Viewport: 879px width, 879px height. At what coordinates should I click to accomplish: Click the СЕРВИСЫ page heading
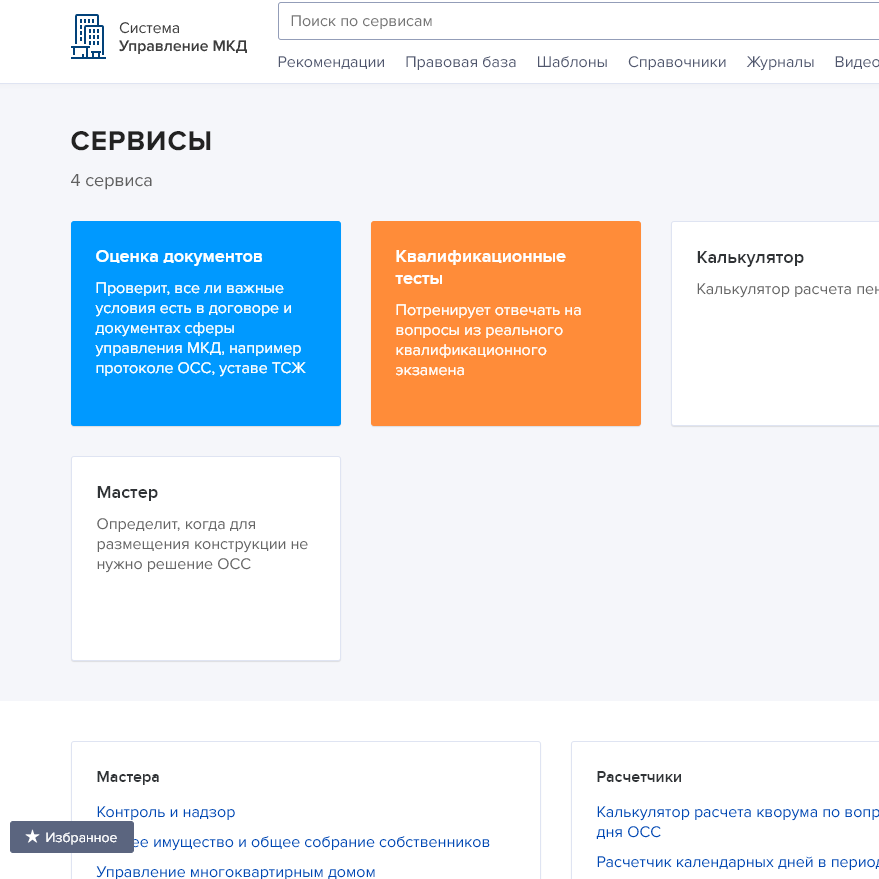141,141
